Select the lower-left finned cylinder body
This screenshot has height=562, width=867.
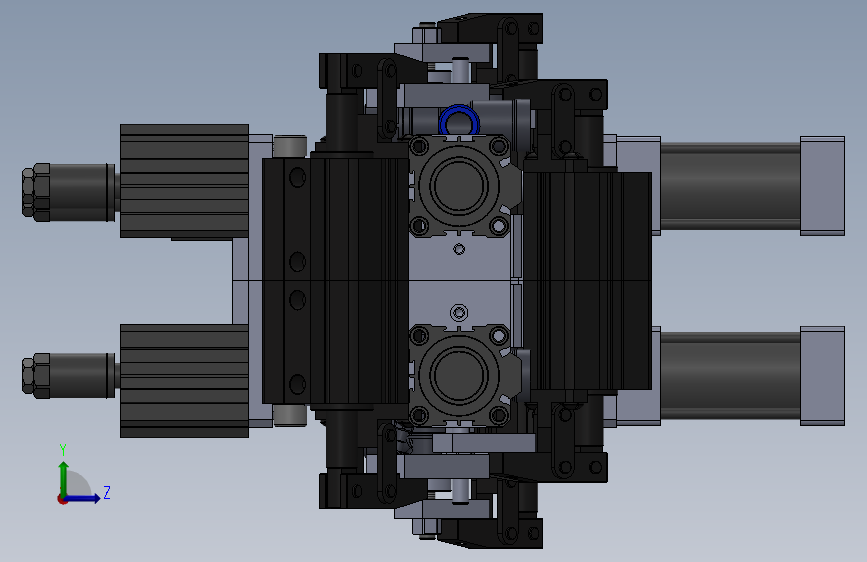pos(185,381)
